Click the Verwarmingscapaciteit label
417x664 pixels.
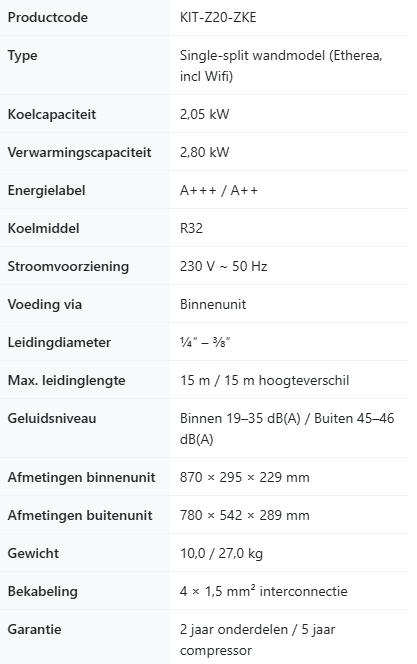[79, 152]
